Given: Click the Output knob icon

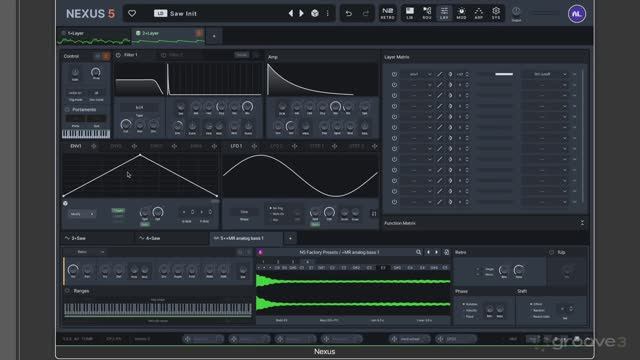Looking at the screenshot, I should (x=516, y=12).
